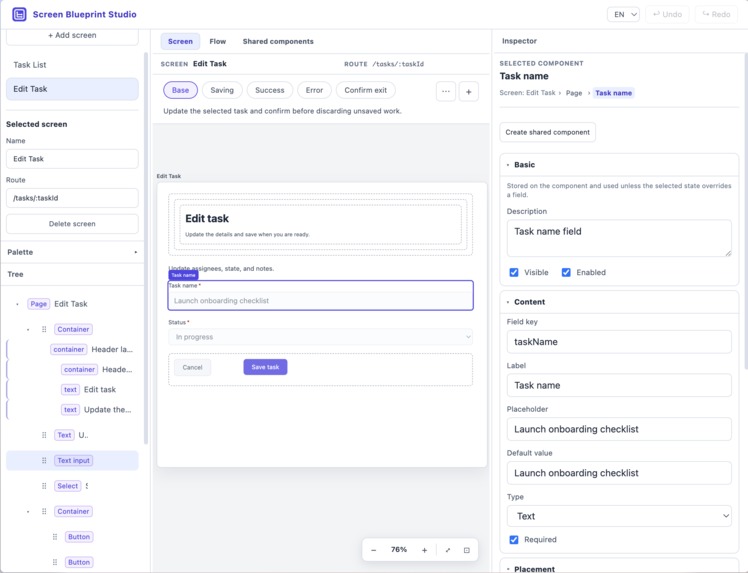Click the 76% zoom level text
Screen dimensions: 748x573
pos(399,550)
